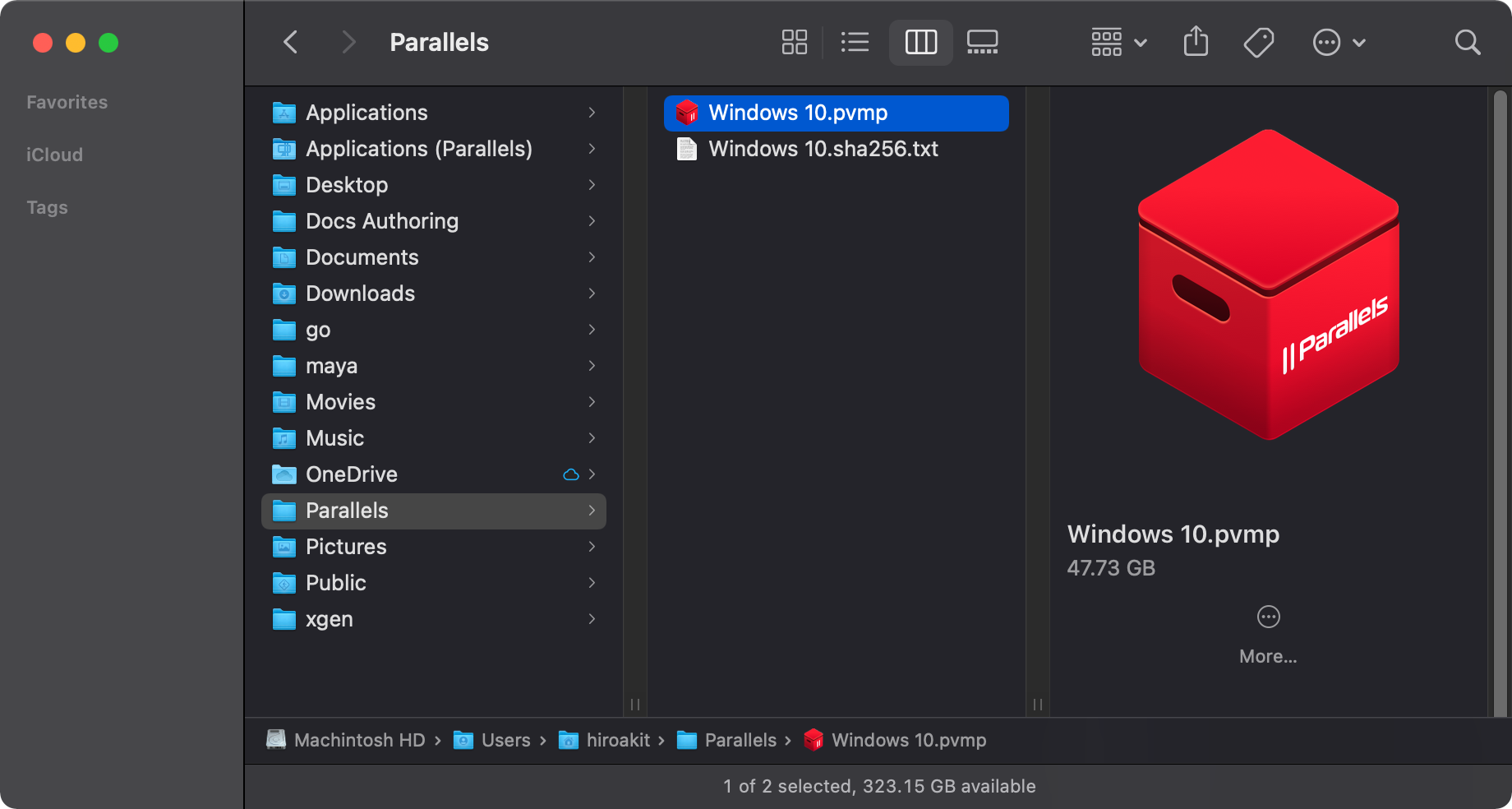Go back with the left chevron
Image resolution: width=1512 pixels, height=809 pixels.
[x=291, y=42]
